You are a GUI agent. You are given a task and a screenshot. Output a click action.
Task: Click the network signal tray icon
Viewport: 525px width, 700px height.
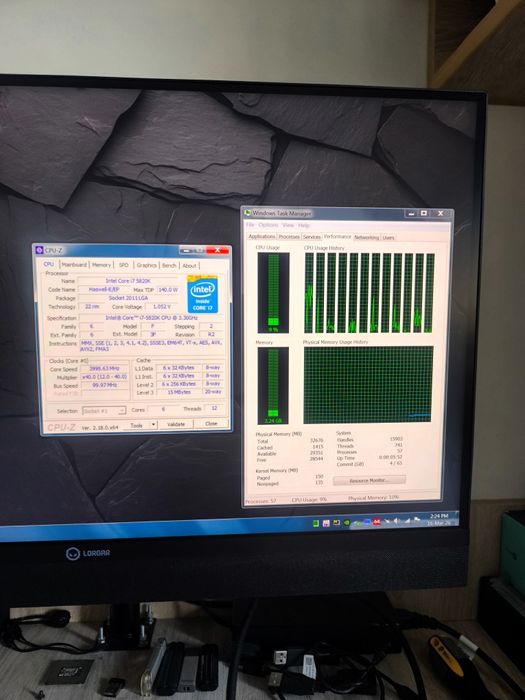point(407,521)
